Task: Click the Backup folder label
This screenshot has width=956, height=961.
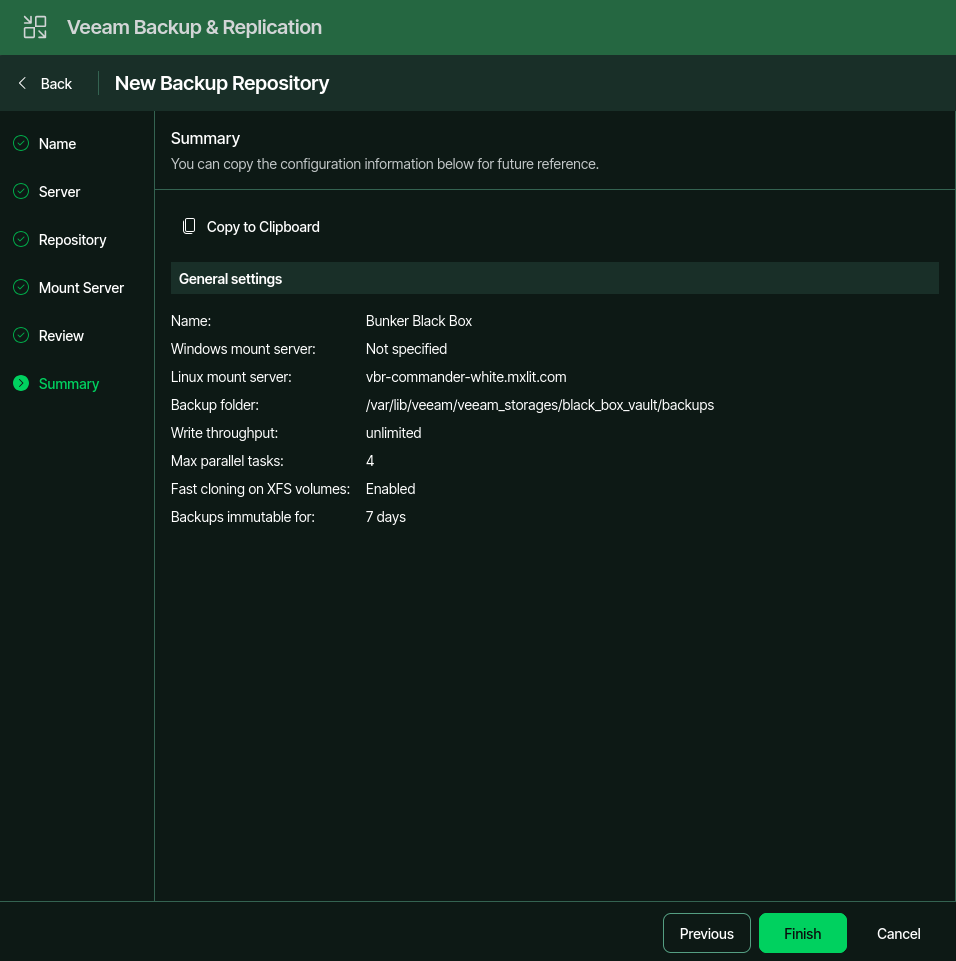Action: pyautogui.click(x=214, y=405)
